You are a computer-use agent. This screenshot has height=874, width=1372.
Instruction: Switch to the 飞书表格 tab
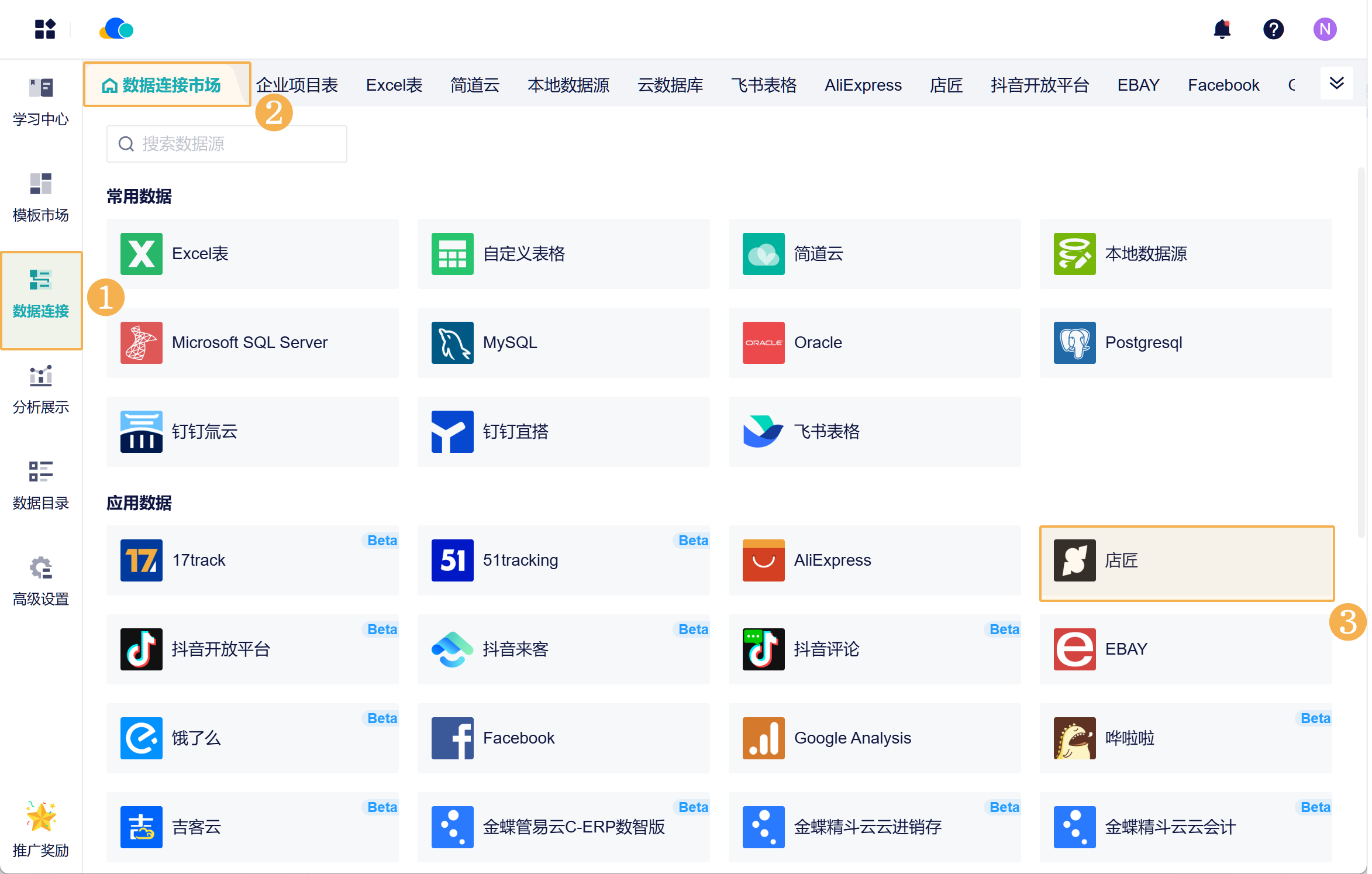click(763, 85)
